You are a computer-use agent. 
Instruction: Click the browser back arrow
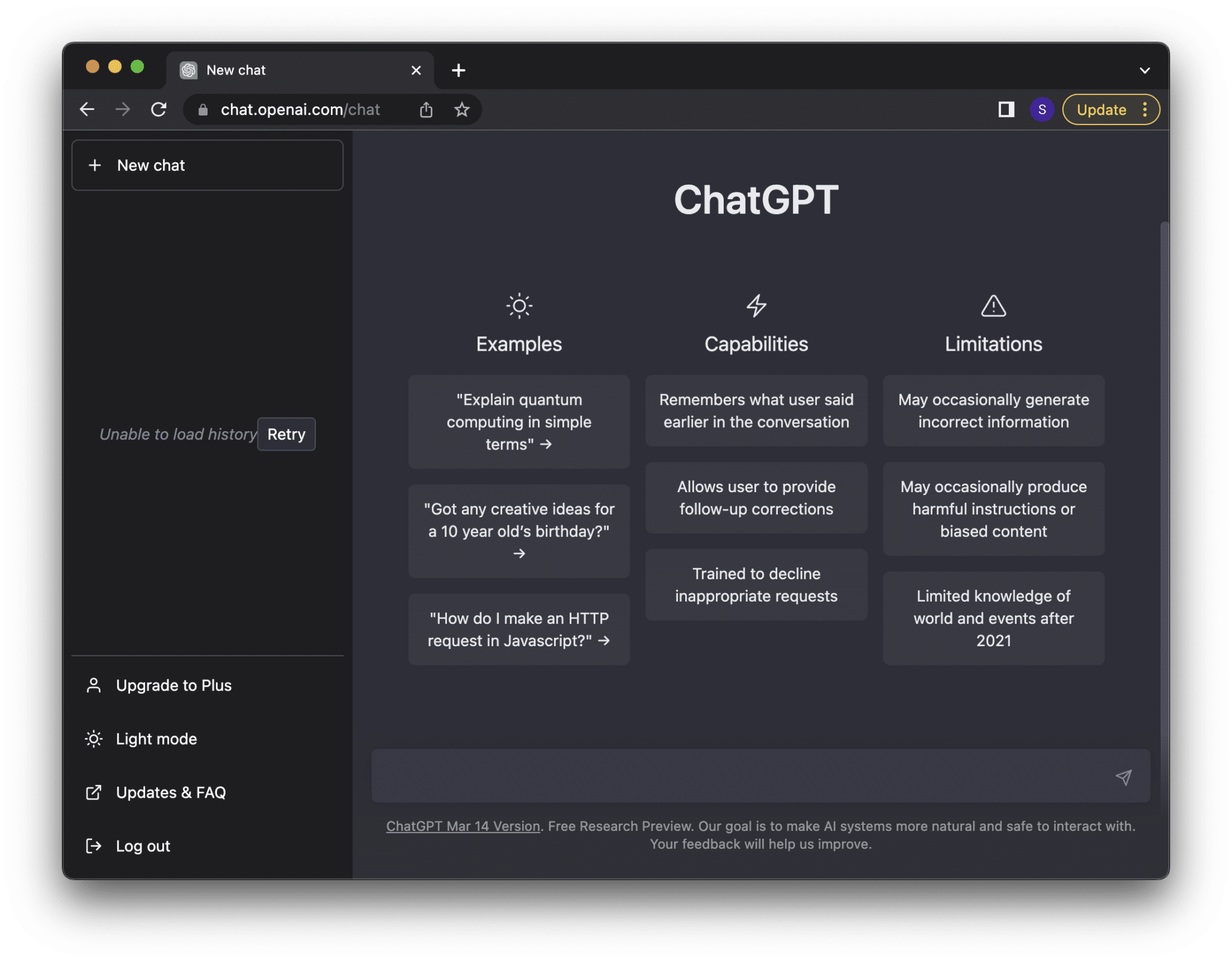click(x=87, y=109)
